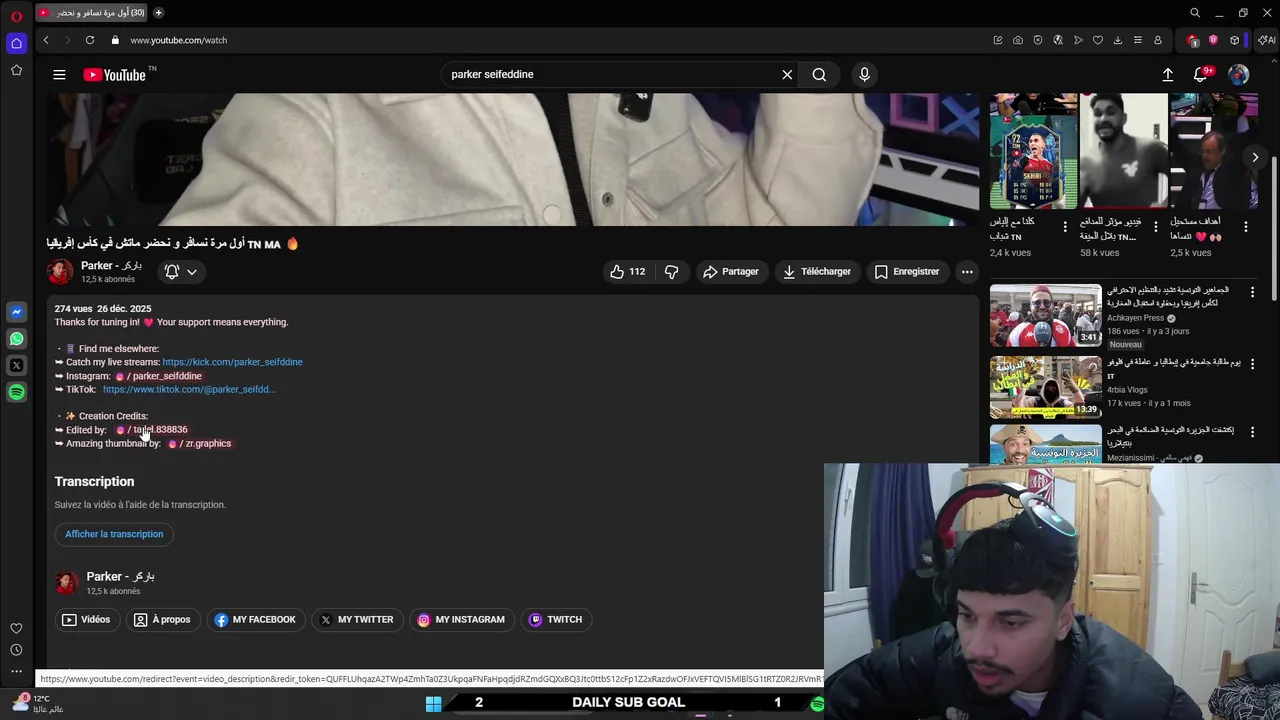Screen dimensions: 1280x720
Task: Open Spotify in Opera sidebar
Action: click(16, 393)
